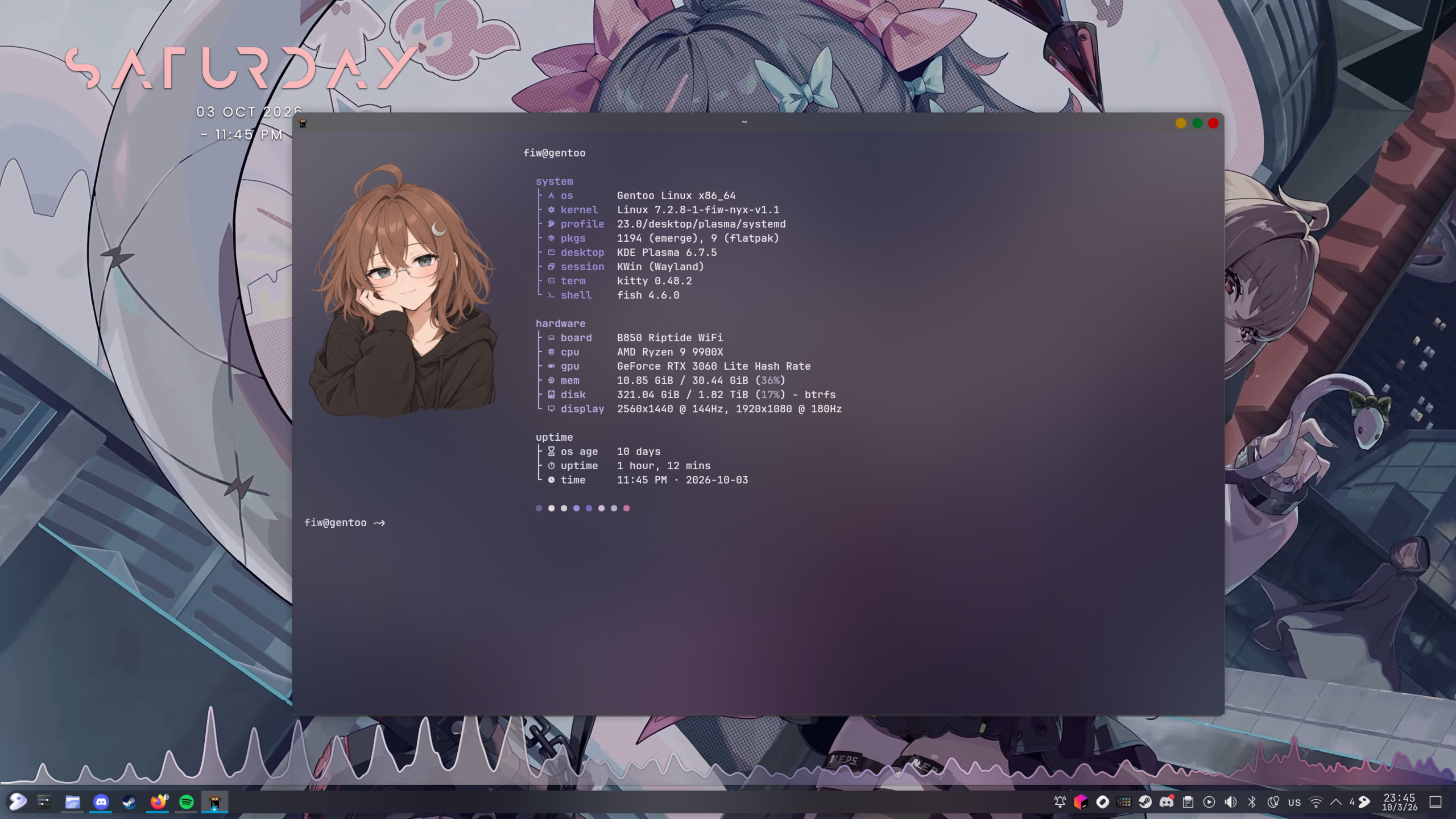This screenshot has width=1456, height=819.
Task: Launch Steam from the taskbar
Action: point(129,802)
